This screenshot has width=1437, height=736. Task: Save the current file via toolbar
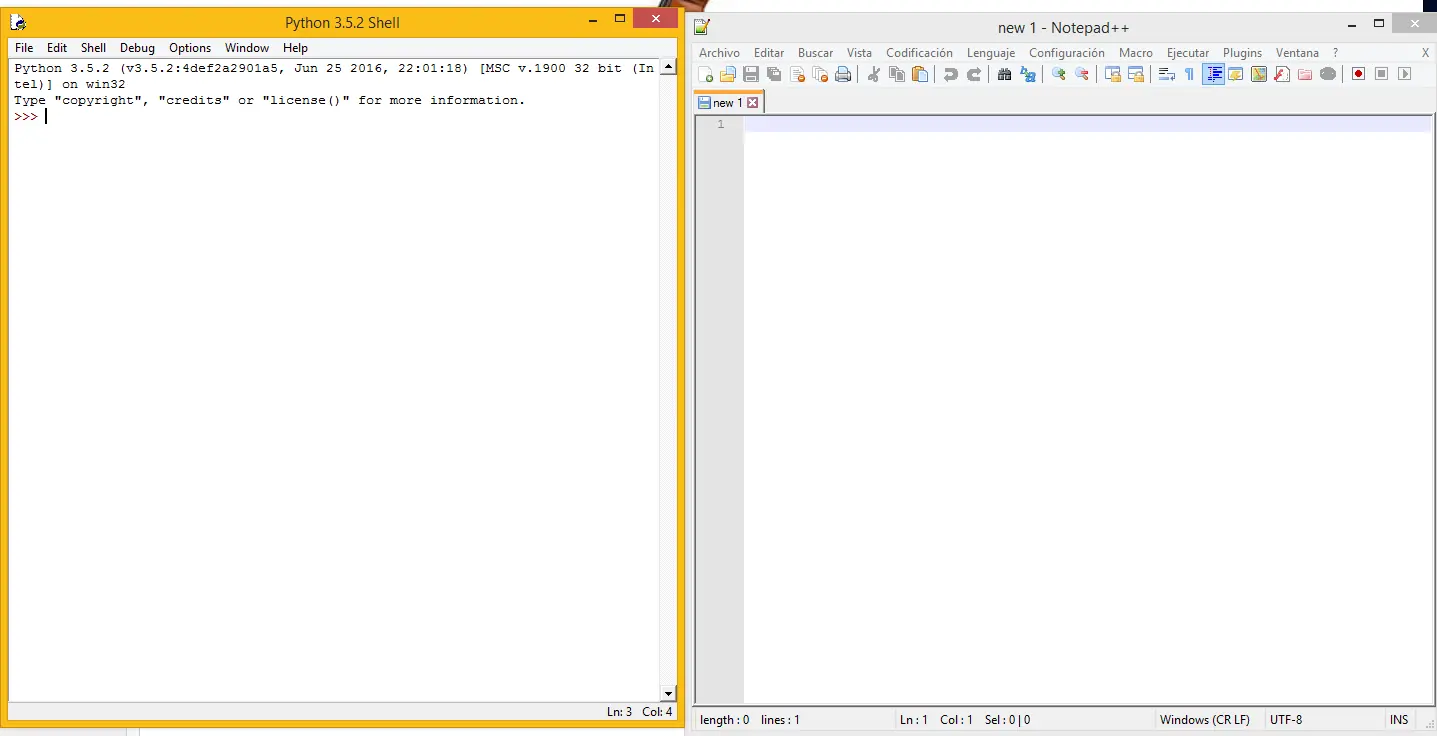(750, 74)
